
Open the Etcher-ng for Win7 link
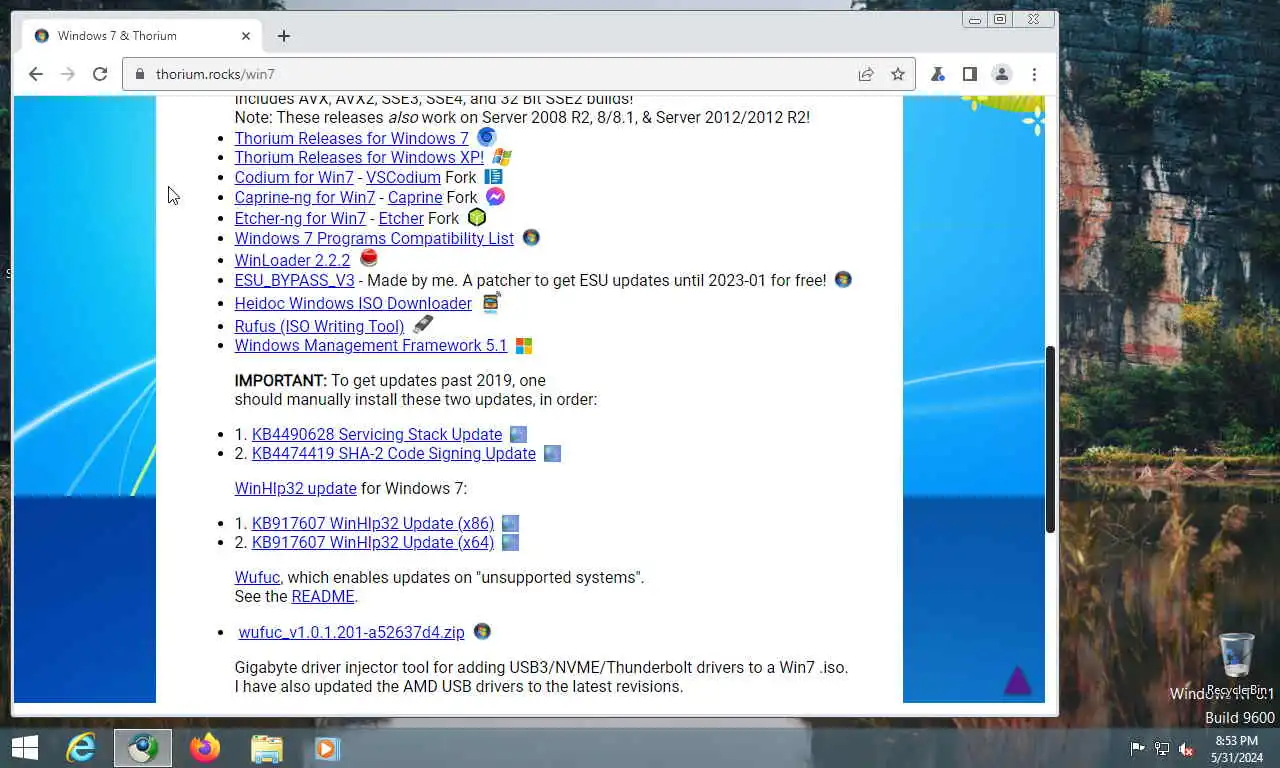(300, 218)
